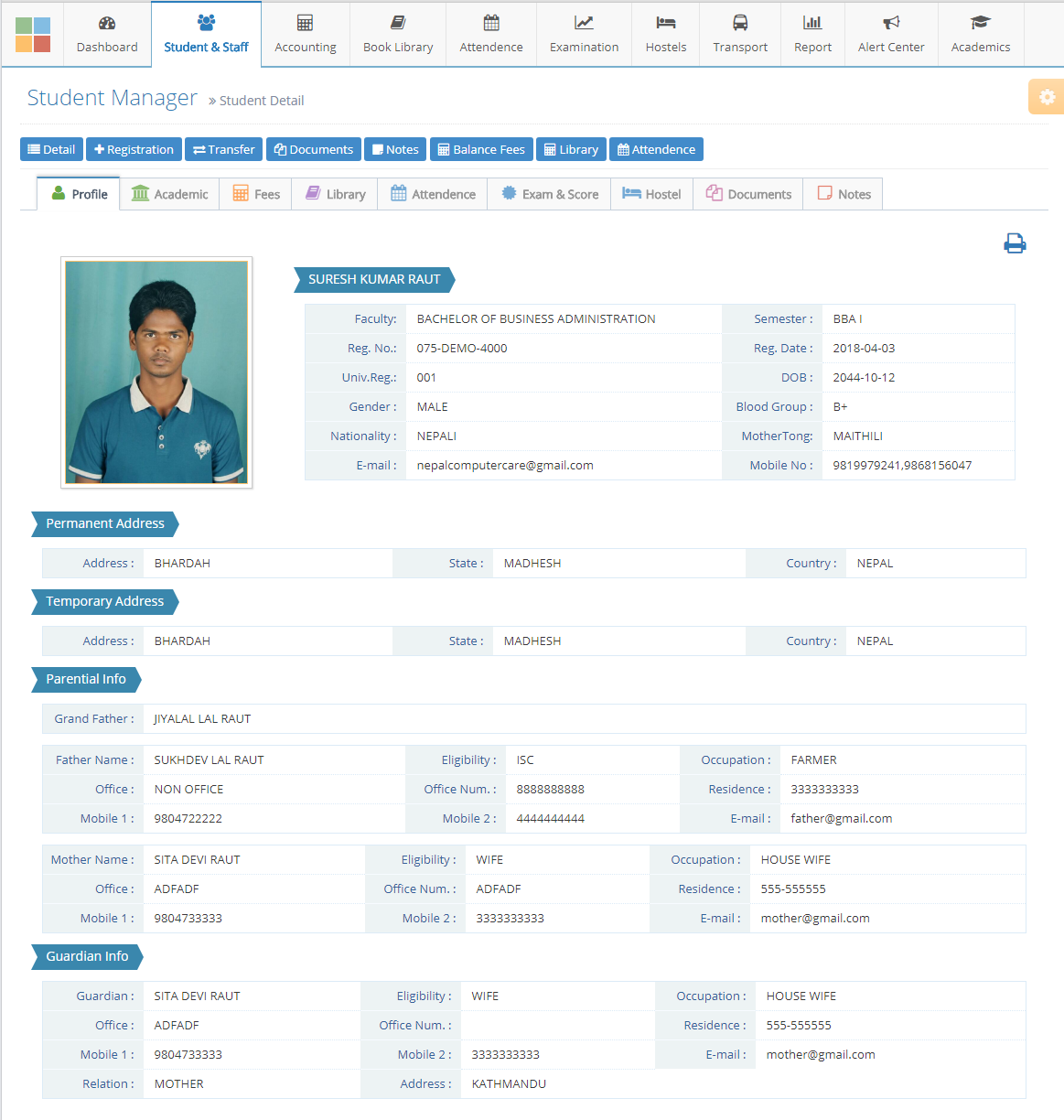Click the colorful squares home logo
The height and width of the screenshot is (1120, 1064).
pos(33,35)
